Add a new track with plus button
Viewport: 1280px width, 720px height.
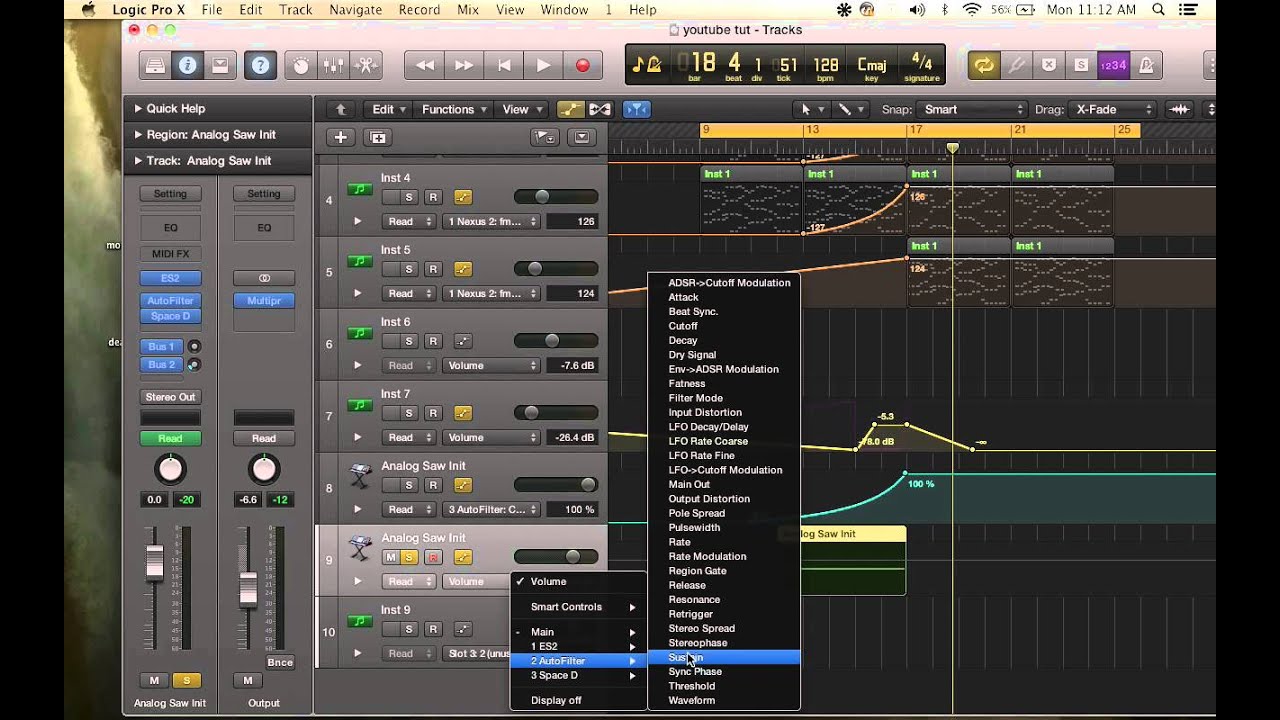click(x=341, y=138)
